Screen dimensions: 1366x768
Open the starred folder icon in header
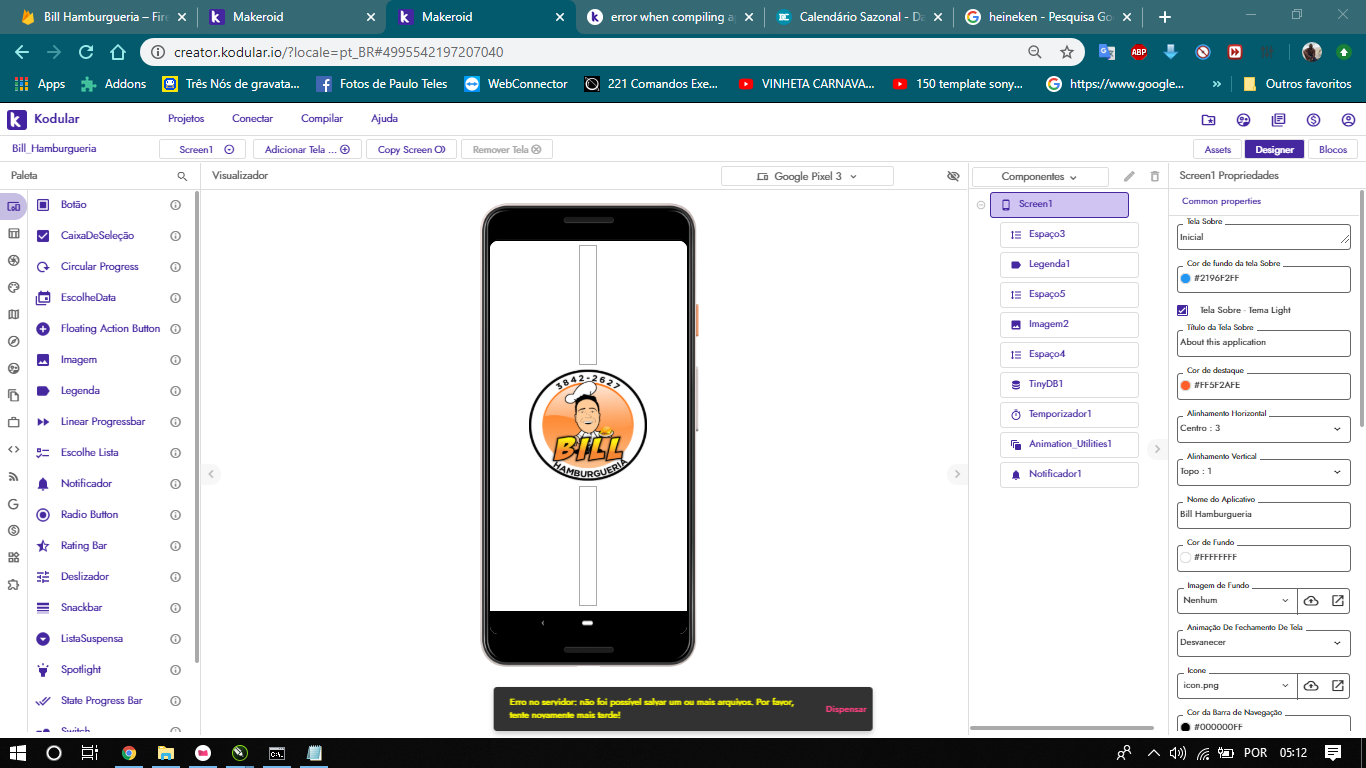coord(1209,120)
